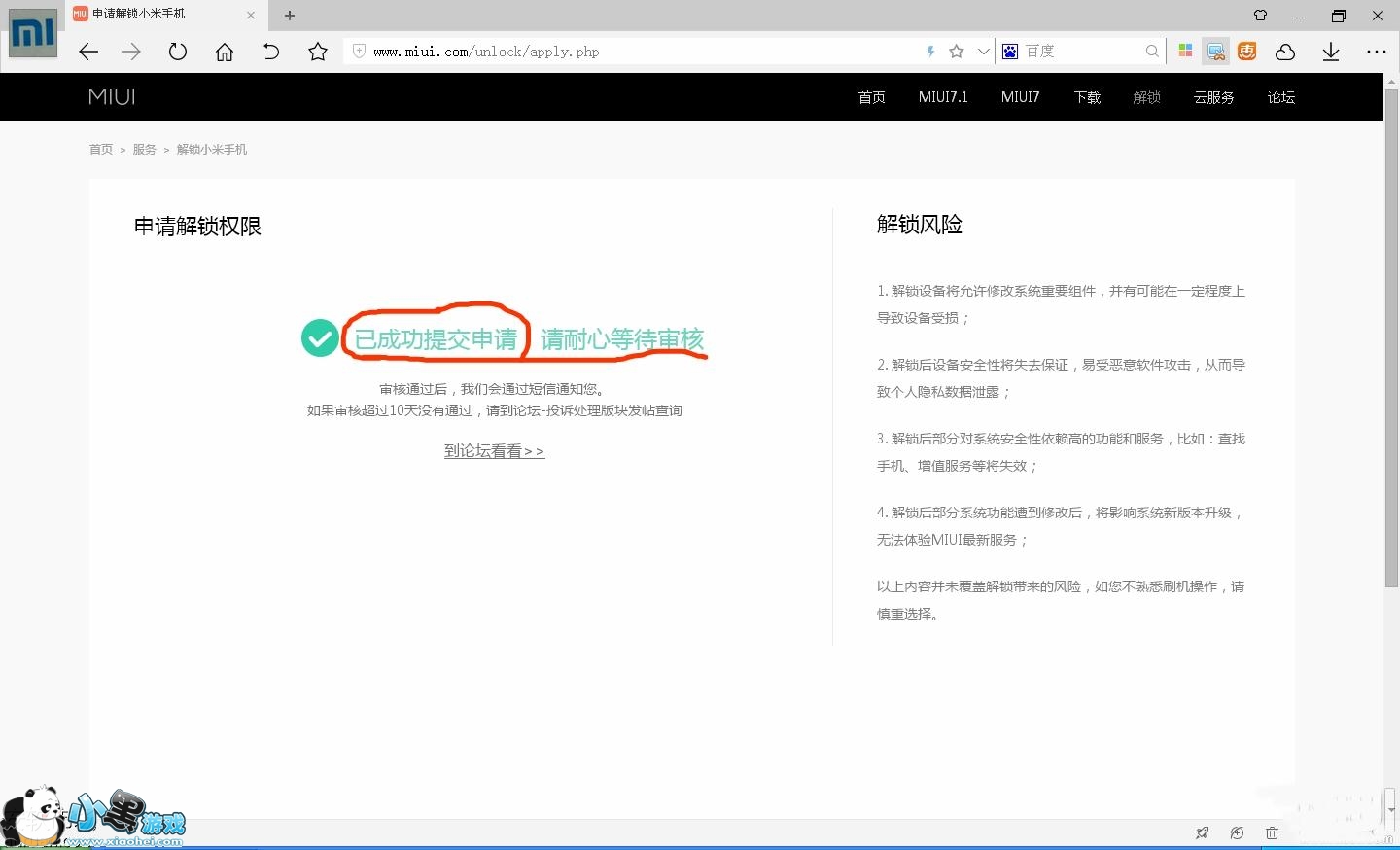Click the browser back arrow
The width and height of the screenshot is (1400, 850).
click(88, 52)
